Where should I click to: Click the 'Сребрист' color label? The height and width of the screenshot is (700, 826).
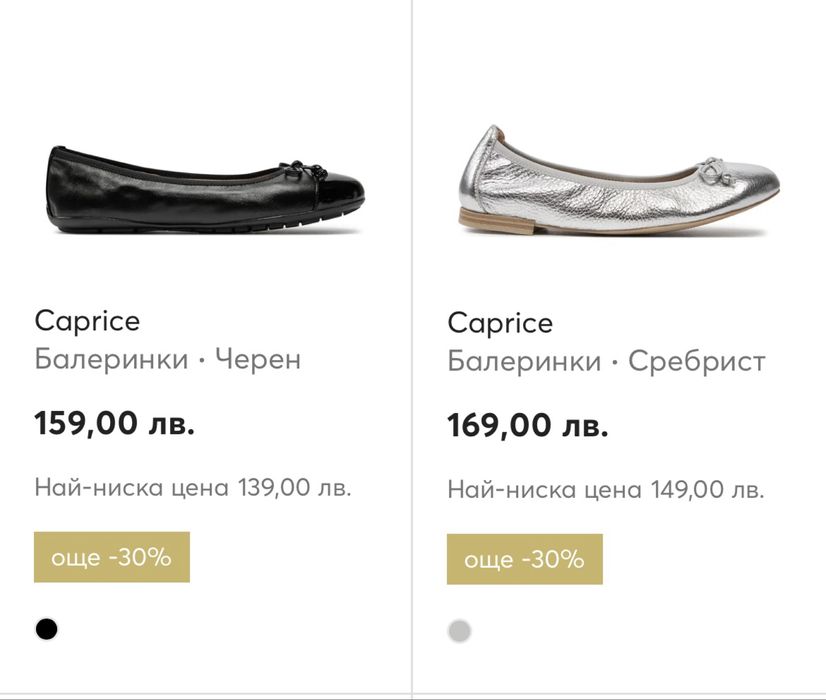click(x=697, y=361)
